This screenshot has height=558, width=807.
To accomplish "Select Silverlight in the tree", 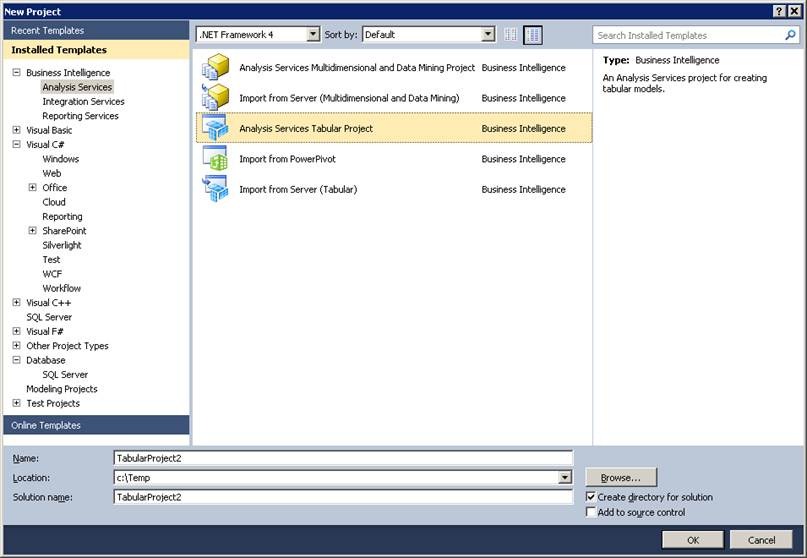I will pyautogui.click(x=62, y=245).
